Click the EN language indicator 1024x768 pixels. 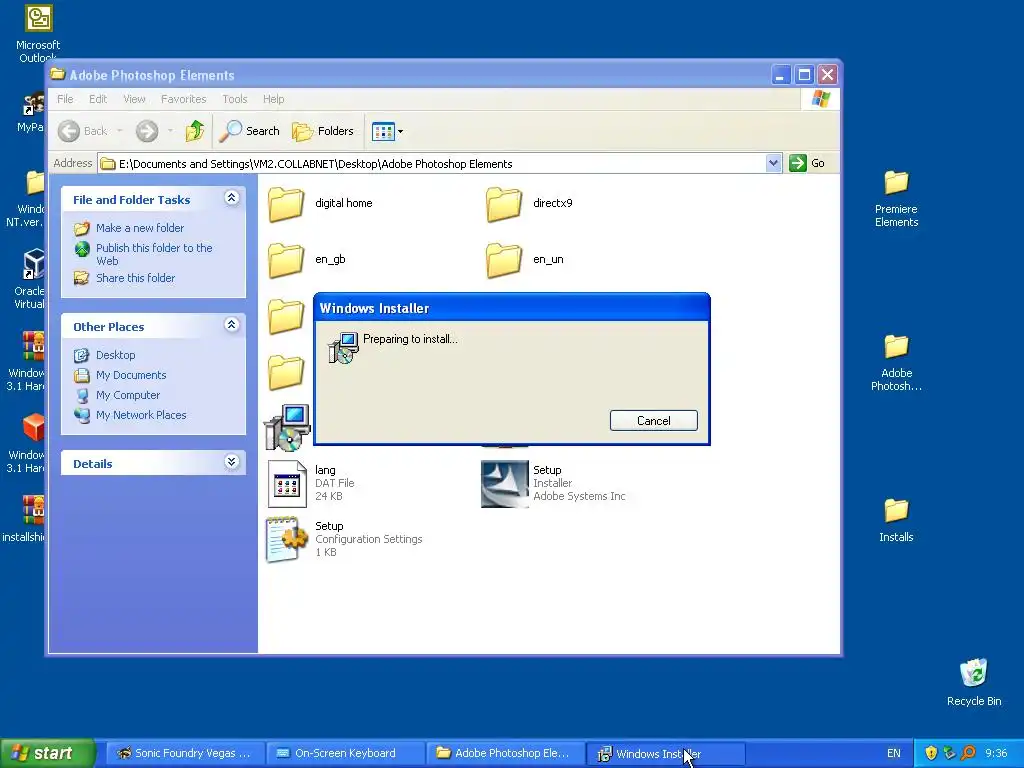(x=893, y=754)
